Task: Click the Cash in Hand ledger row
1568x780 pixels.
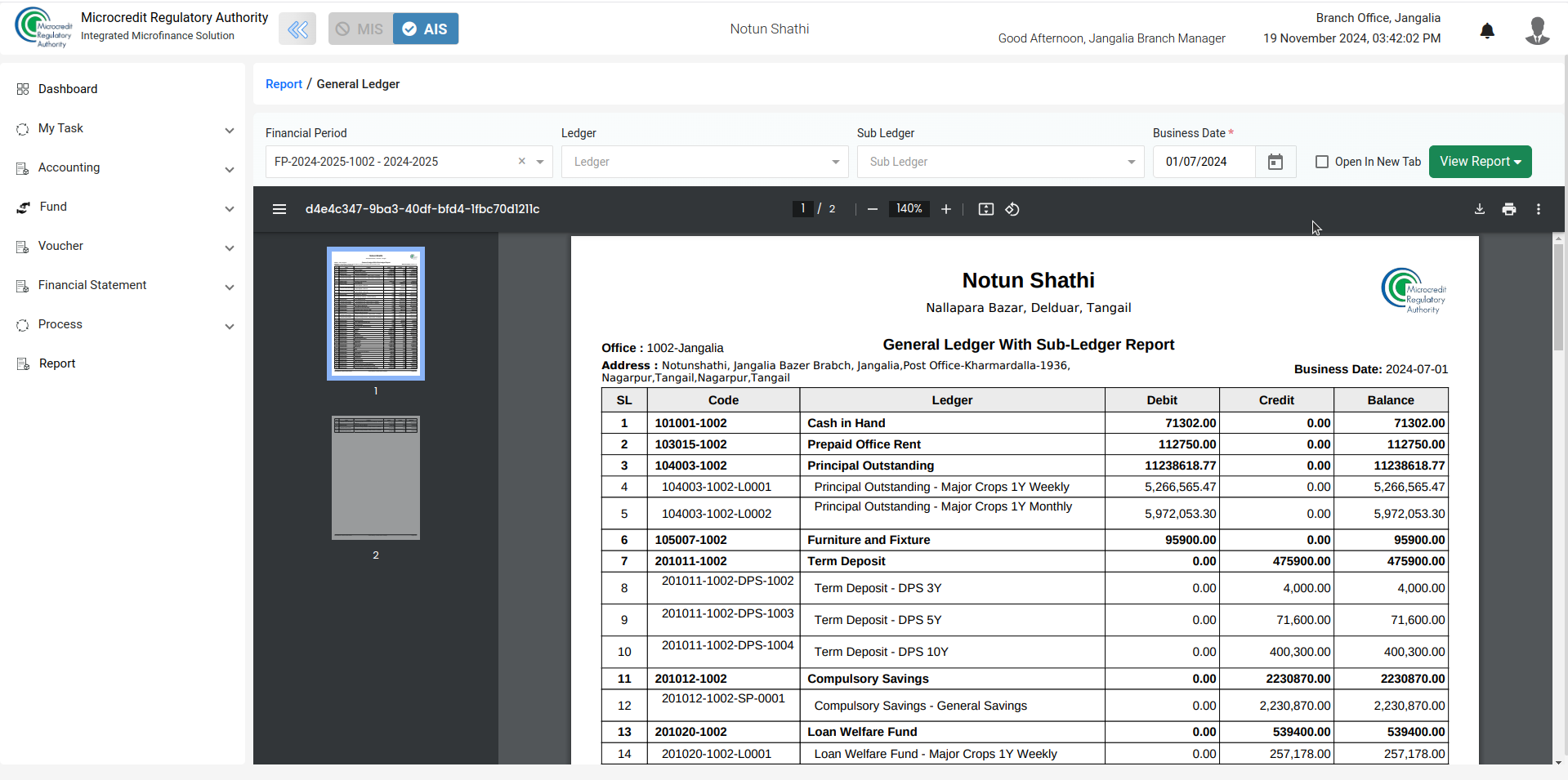Action: coord(1025,423)
